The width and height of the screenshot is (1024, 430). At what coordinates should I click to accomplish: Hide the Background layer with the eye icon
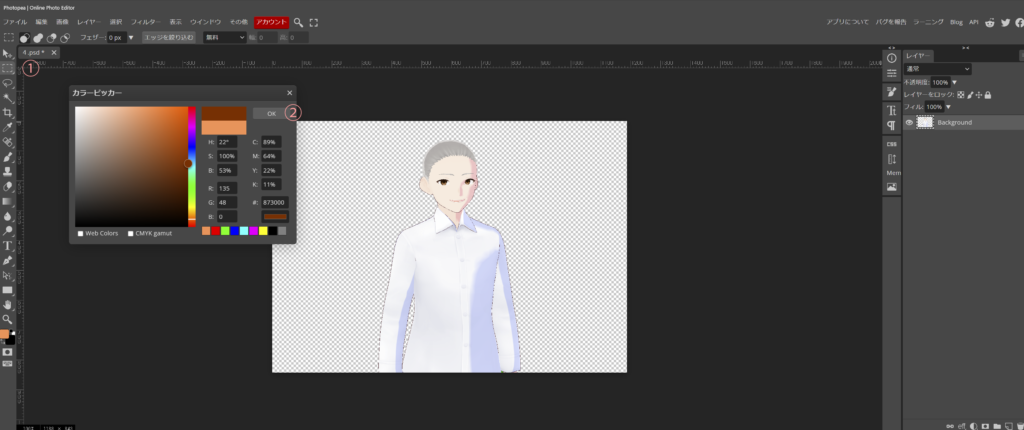(x=909, y=123)
